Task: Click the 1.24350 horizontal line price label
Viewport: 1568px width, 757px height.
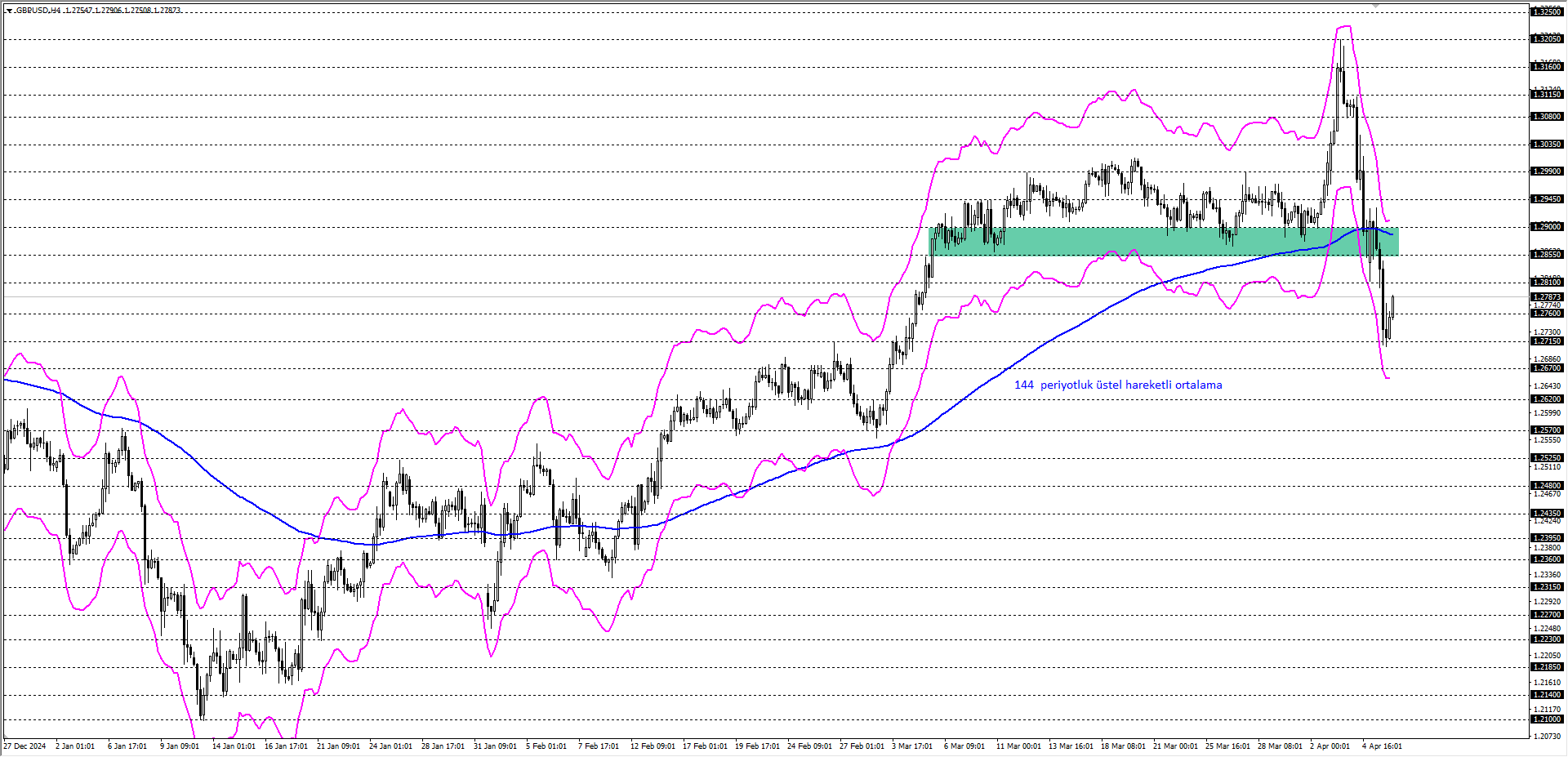Action: [1547, 514]
